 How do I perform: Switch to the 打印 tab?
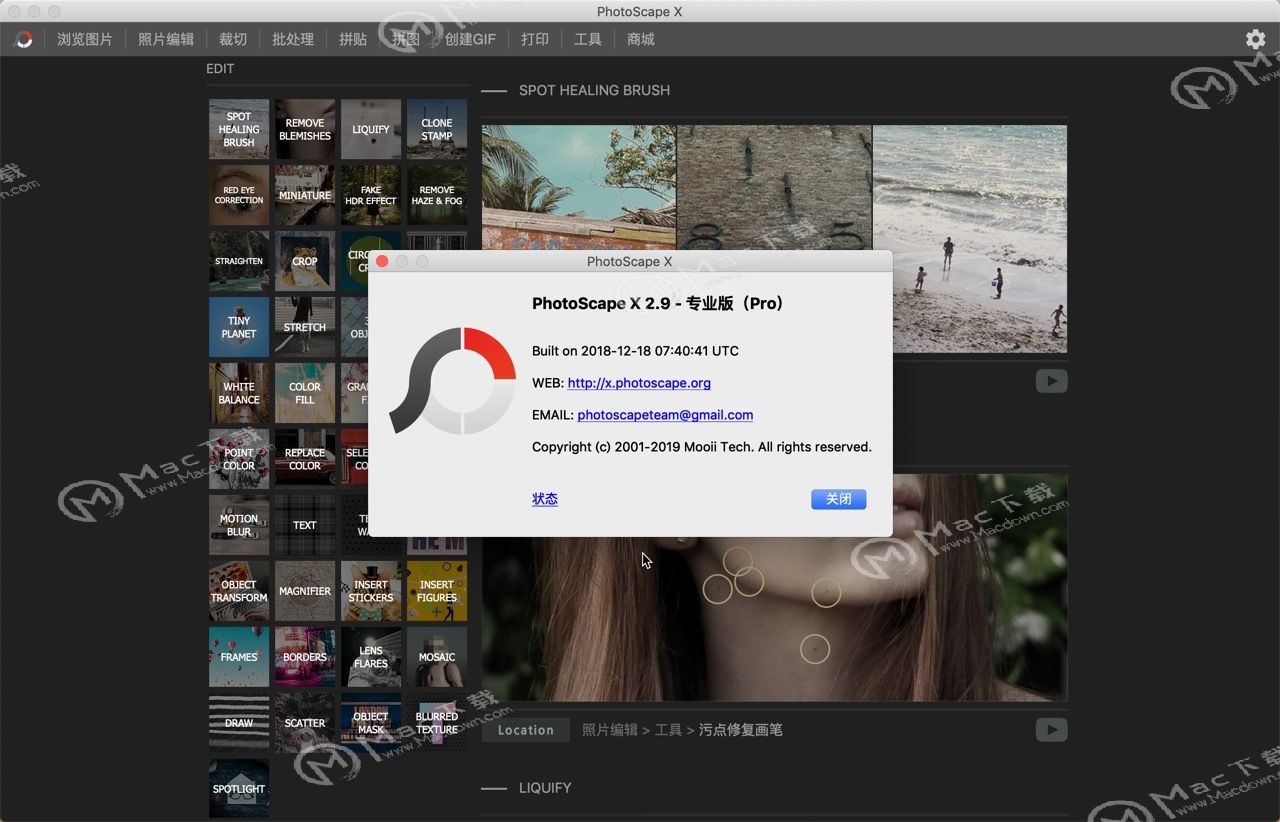click(535, 39)
